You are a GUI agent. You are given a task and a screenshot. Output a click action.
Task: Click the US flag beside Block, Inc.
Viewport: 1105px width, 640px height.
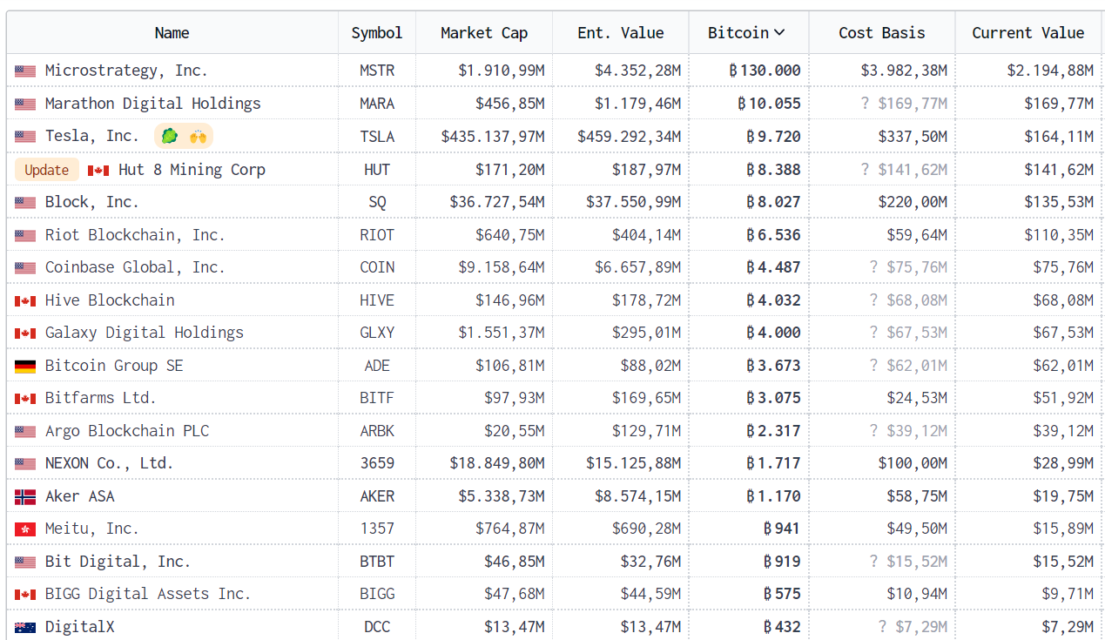click(25, 202)
